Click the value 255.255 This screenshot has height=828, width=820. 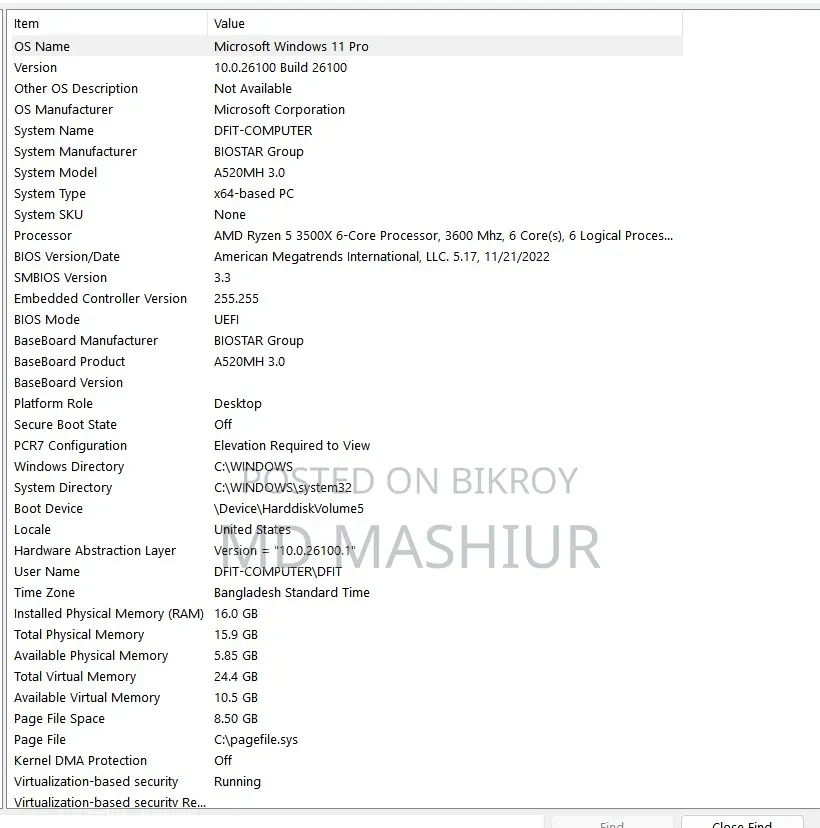tap(236, 299)
